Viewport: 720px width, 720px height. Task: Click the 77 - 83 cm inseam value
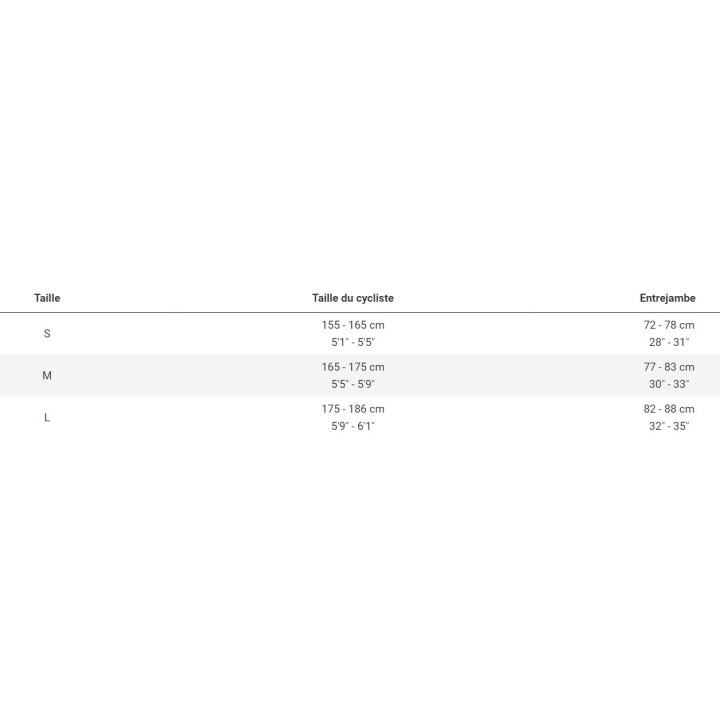(x=669, y=368)
